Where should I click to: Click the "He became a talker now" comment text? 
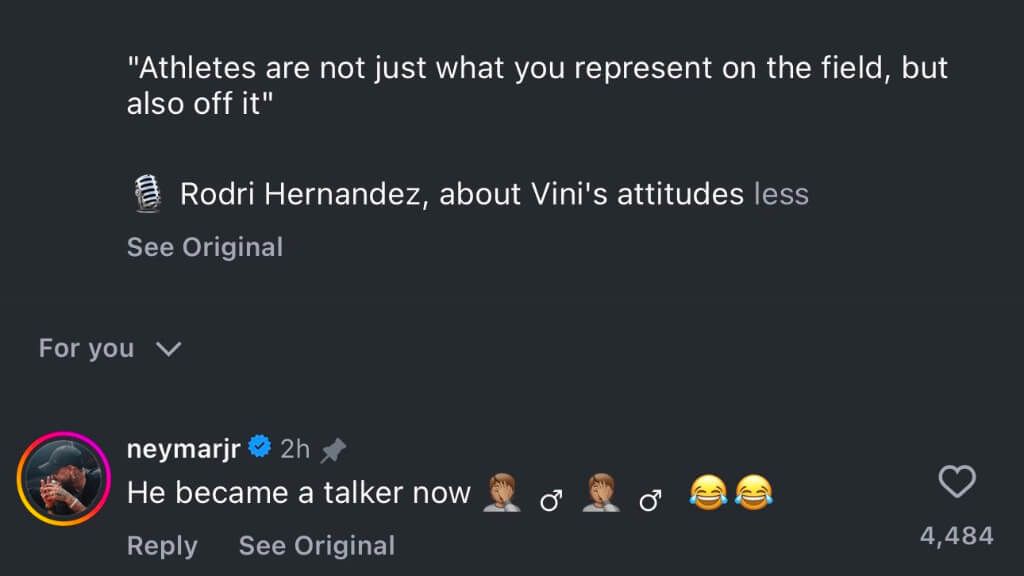pos(298,492)
